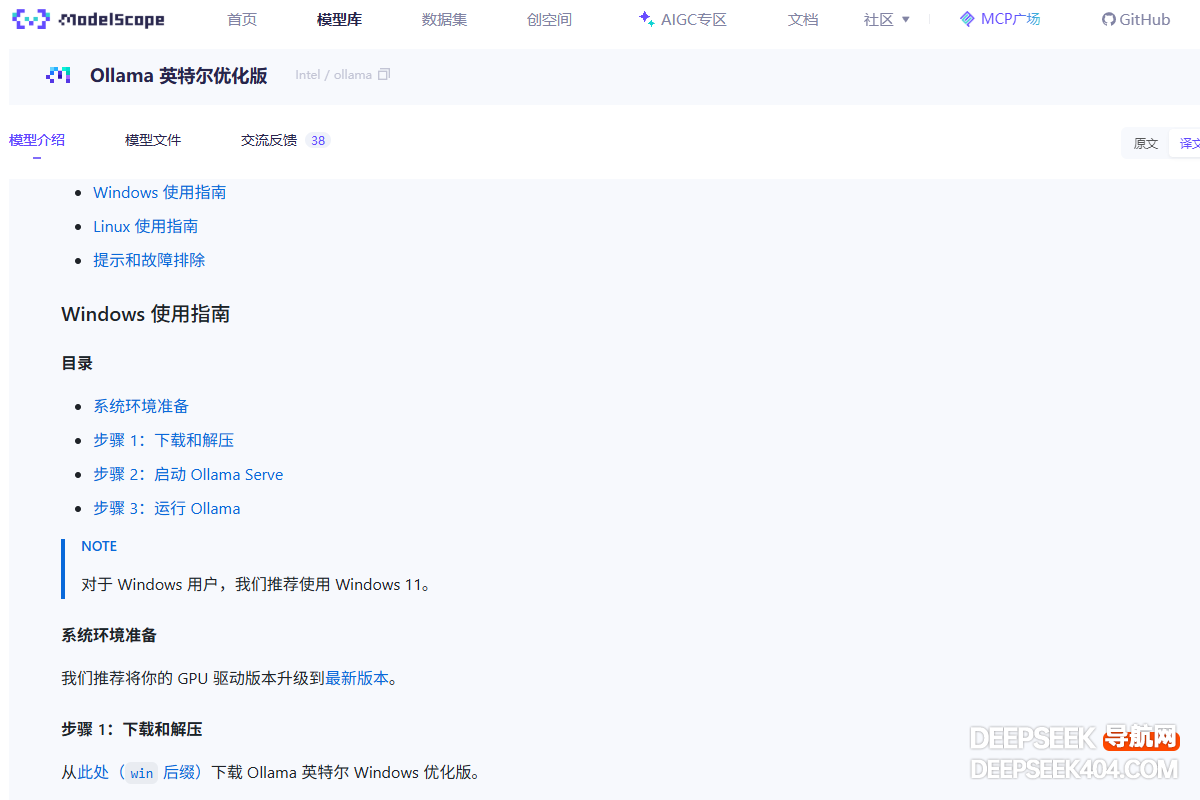
Task: Click the ModelScope logo
Action: point(88,19)
